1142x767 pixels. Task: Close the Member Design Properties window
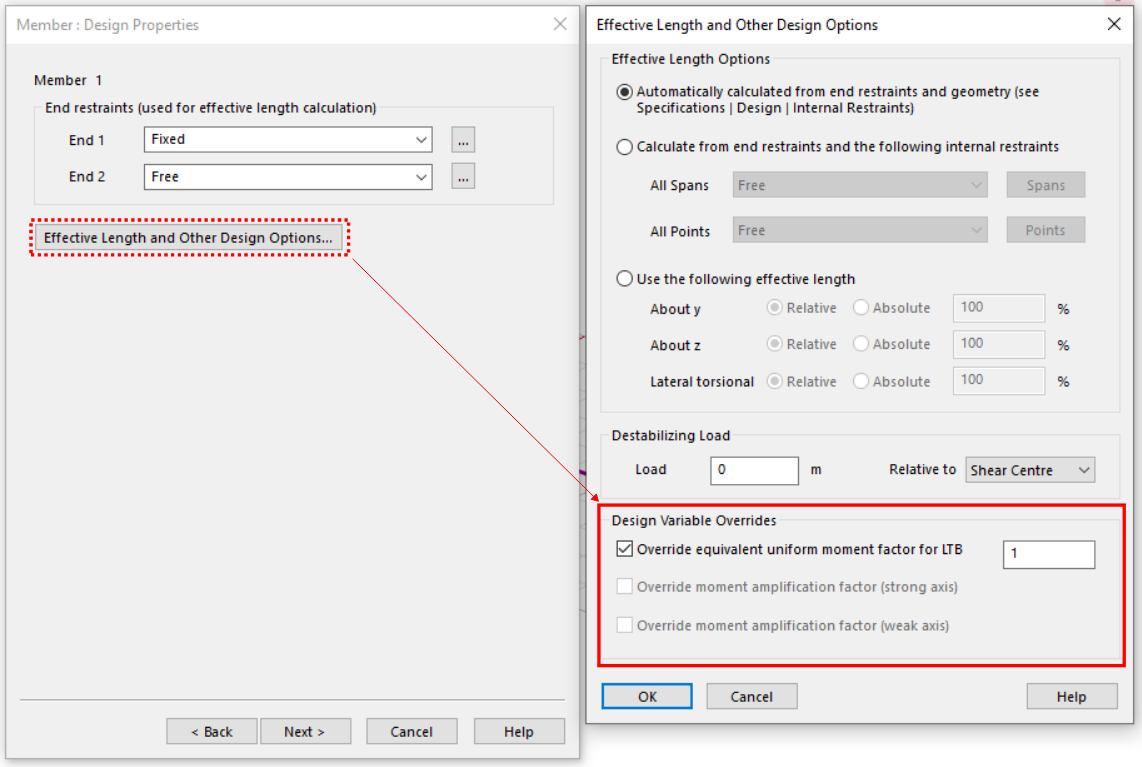560,24
